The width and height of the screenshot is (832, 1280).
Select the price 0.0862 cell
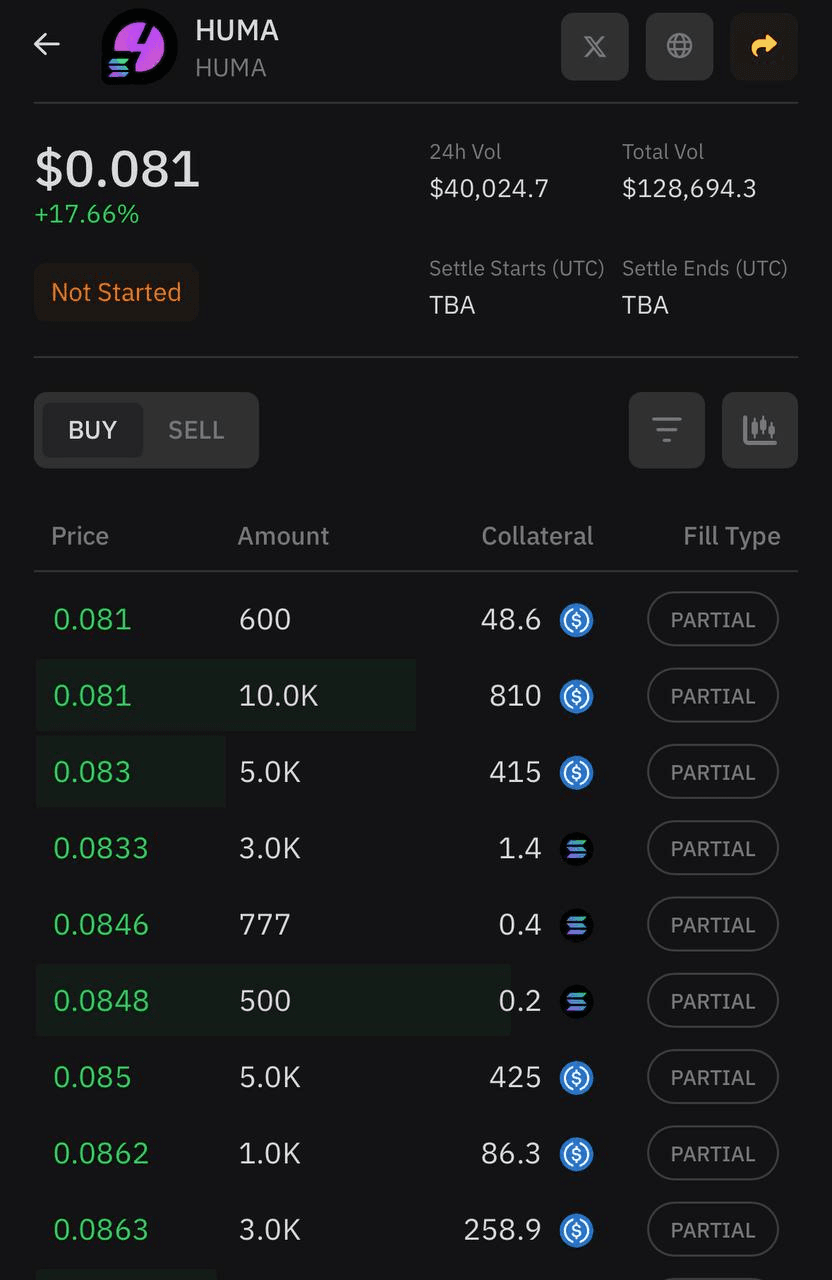(x=101, y=1153)
